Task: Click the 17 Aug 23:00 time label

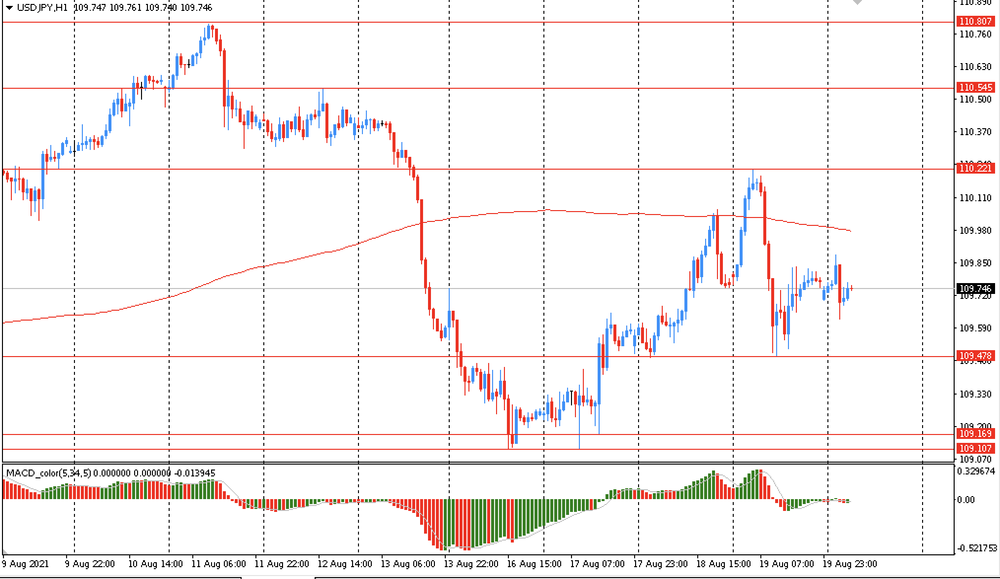Action: 661,564
